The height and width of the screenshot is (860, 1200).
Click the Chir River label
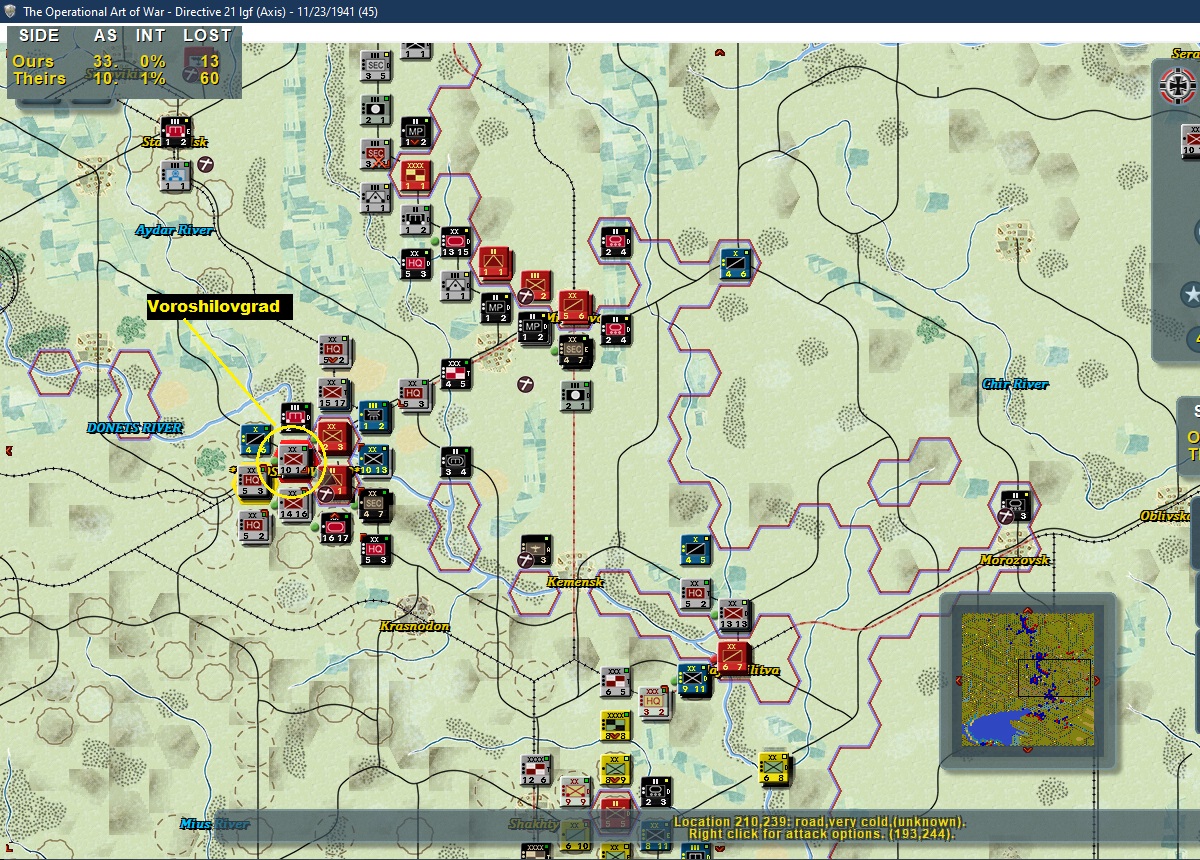[1015, 384]
